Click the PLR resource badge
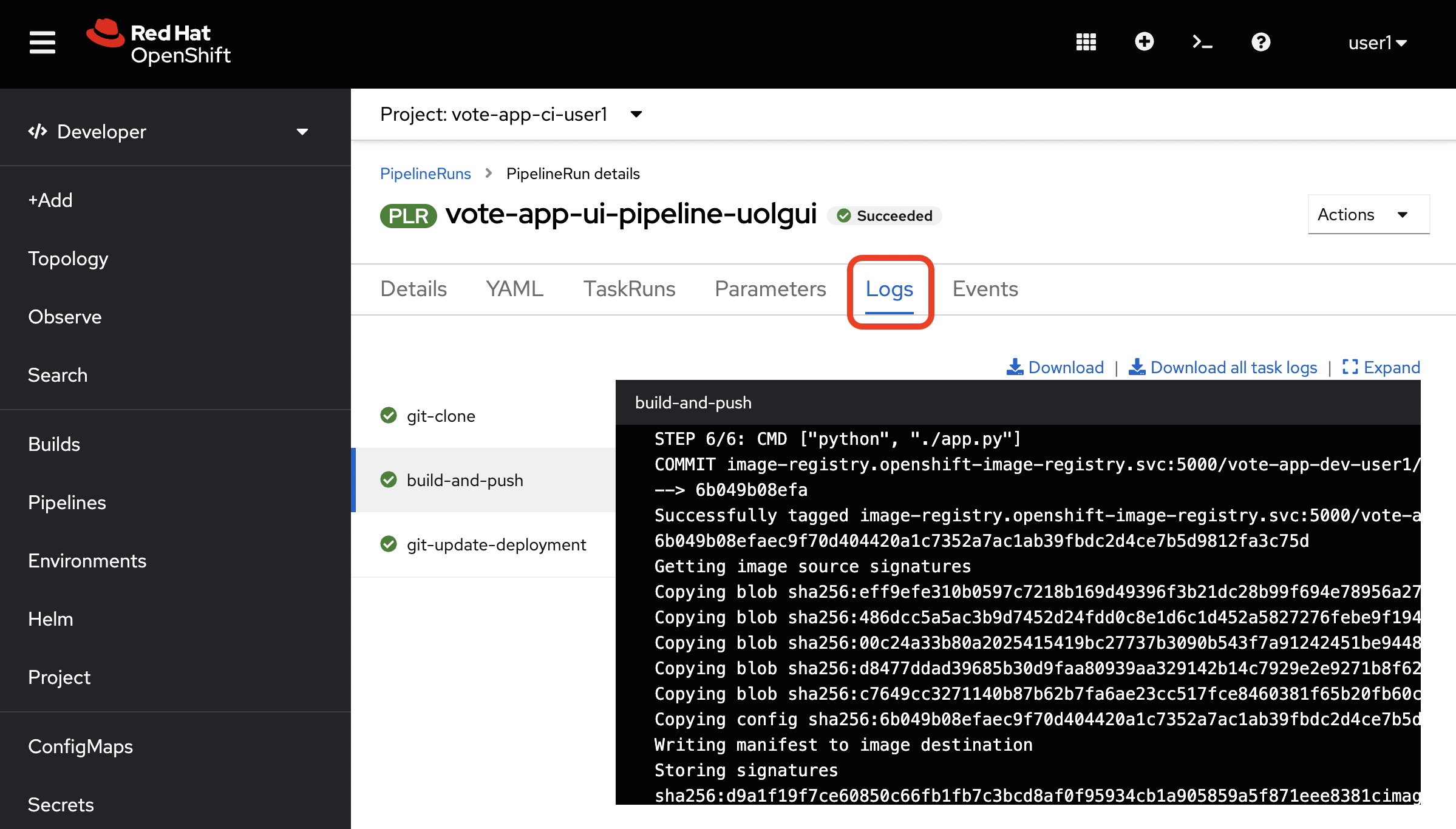This screenshot has height=829, width=1456. point(408,215)
